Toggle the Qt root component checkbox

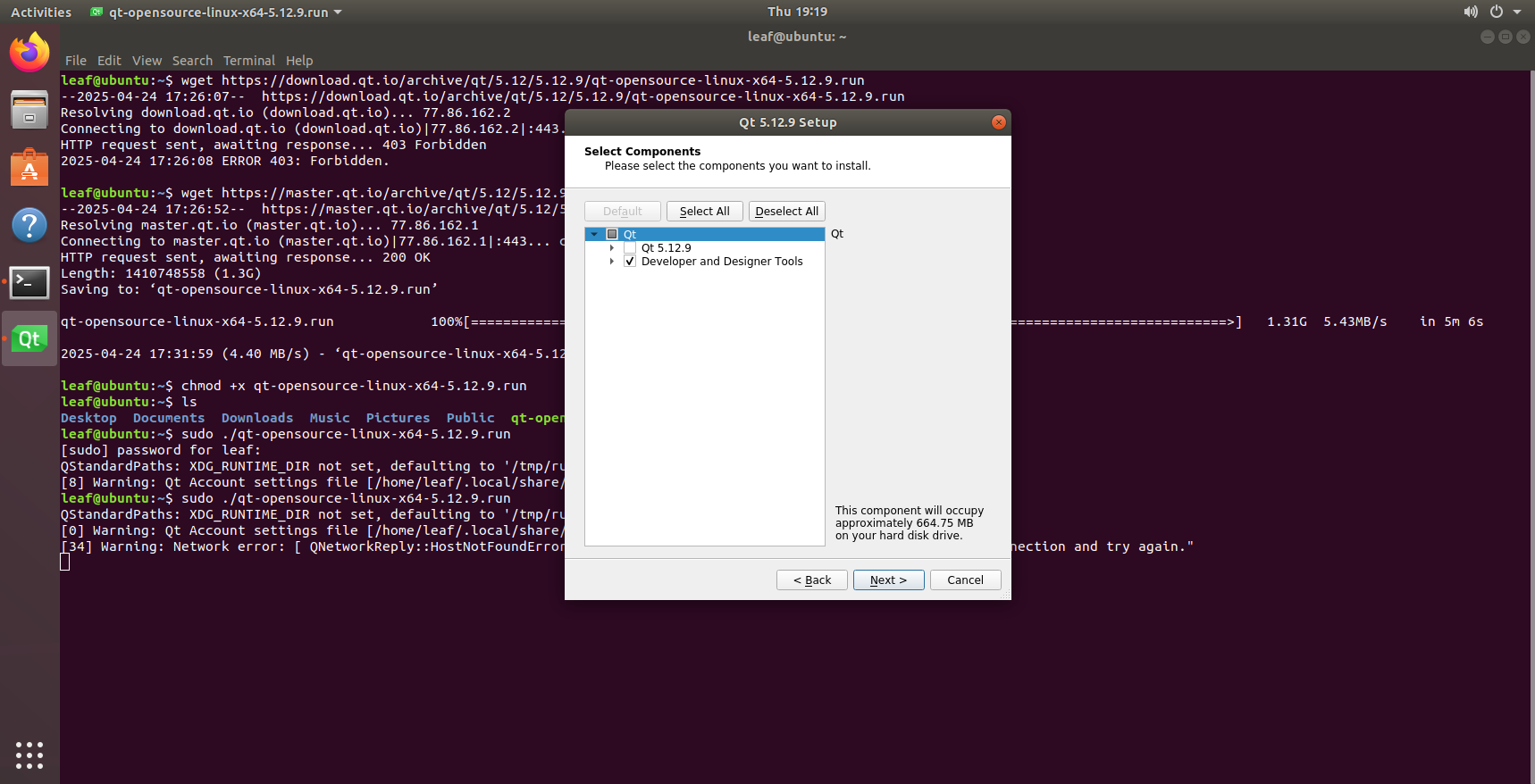point(612,234)
